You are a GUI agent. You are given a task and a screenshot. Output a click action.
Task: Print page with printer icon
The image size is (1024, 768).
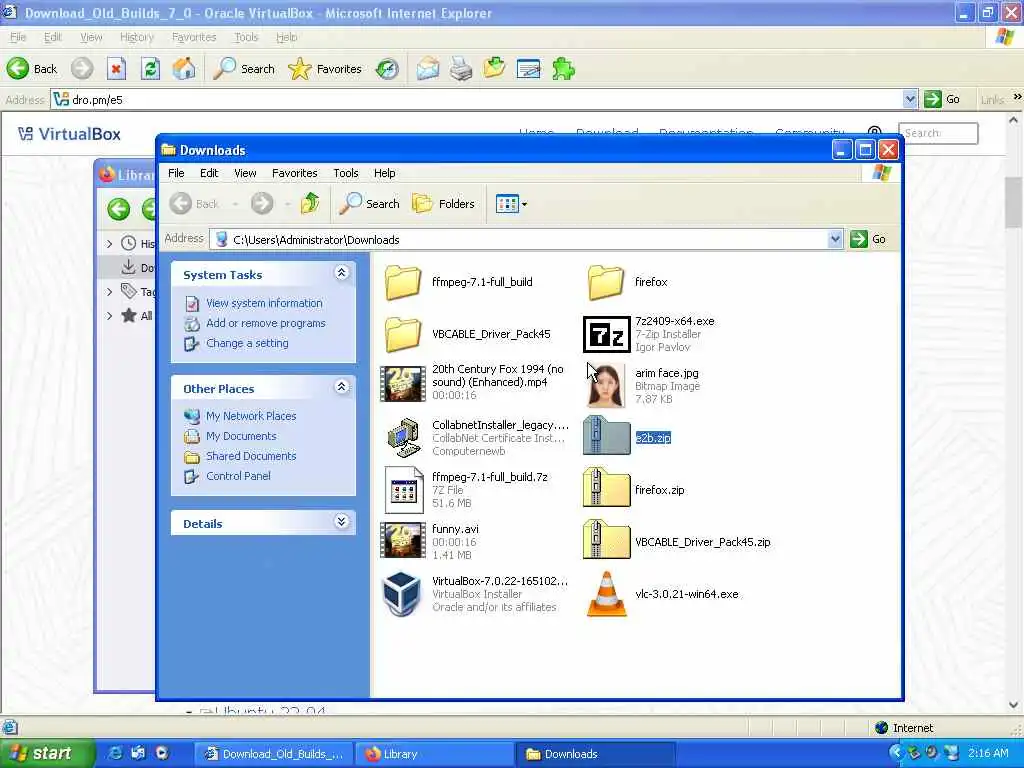(461, 69)
